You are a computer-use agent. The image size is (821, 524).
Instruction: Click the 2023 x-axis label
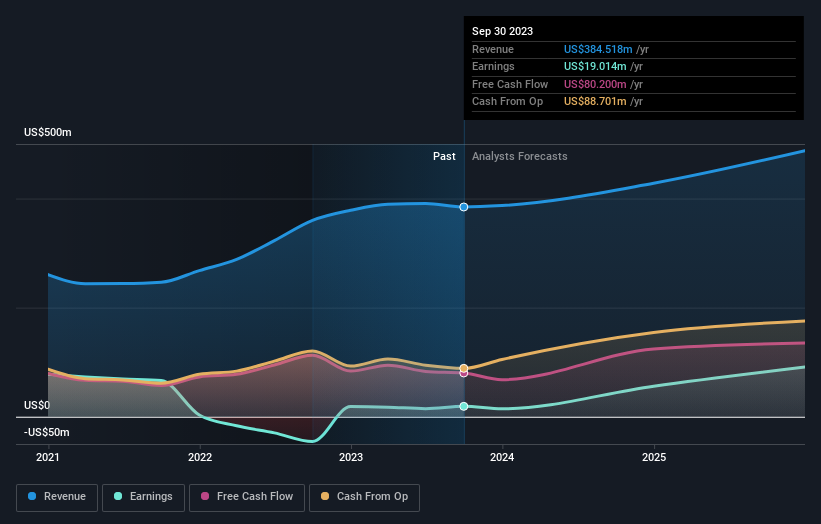351,458
